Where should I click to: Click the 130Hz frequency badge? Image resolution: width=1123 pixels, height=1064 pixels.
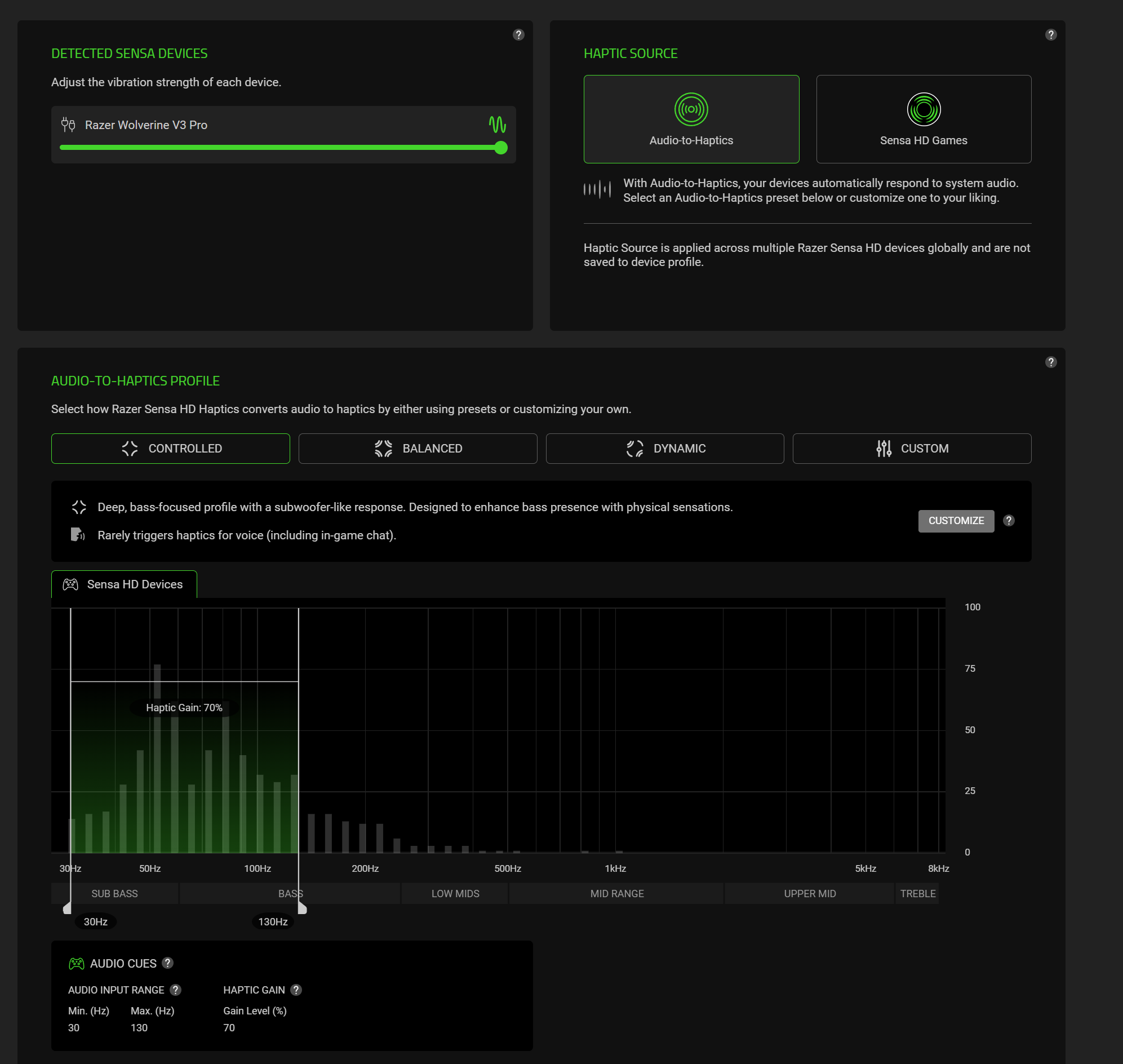point(273,921)
